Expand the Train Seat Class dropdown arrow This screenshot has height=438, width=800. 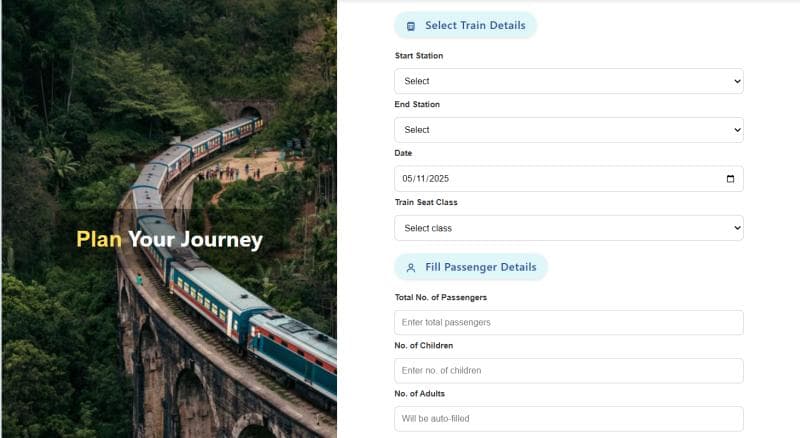pos(737,228)
